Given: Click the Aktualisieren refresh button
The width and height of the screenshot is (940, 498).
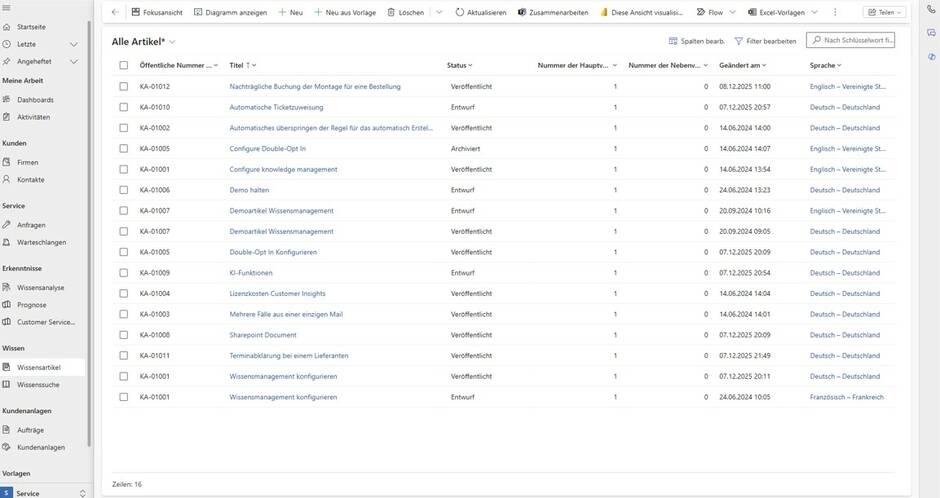Looking at the screenshot, I should (x=480, y=12).
